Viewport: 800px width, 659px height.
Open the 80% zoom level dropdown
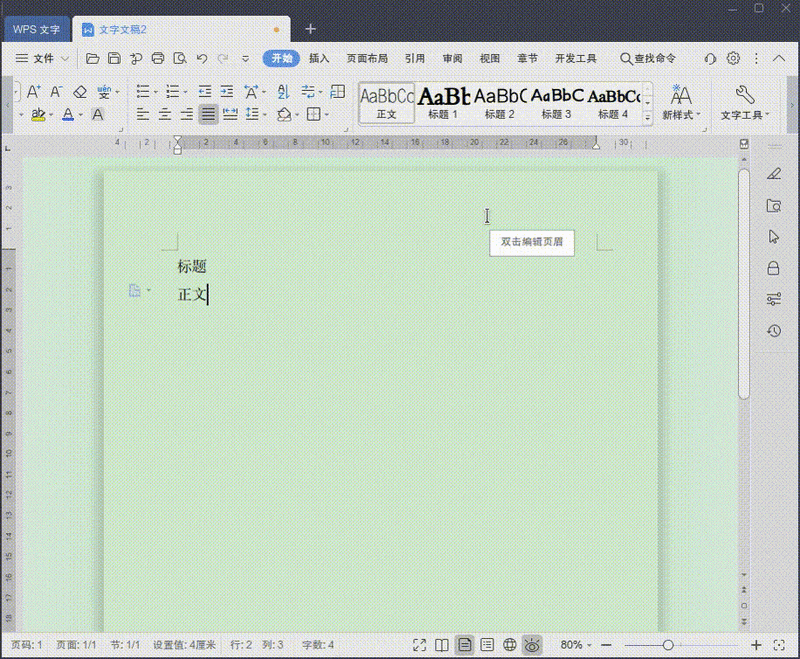(x=577, y=645)
